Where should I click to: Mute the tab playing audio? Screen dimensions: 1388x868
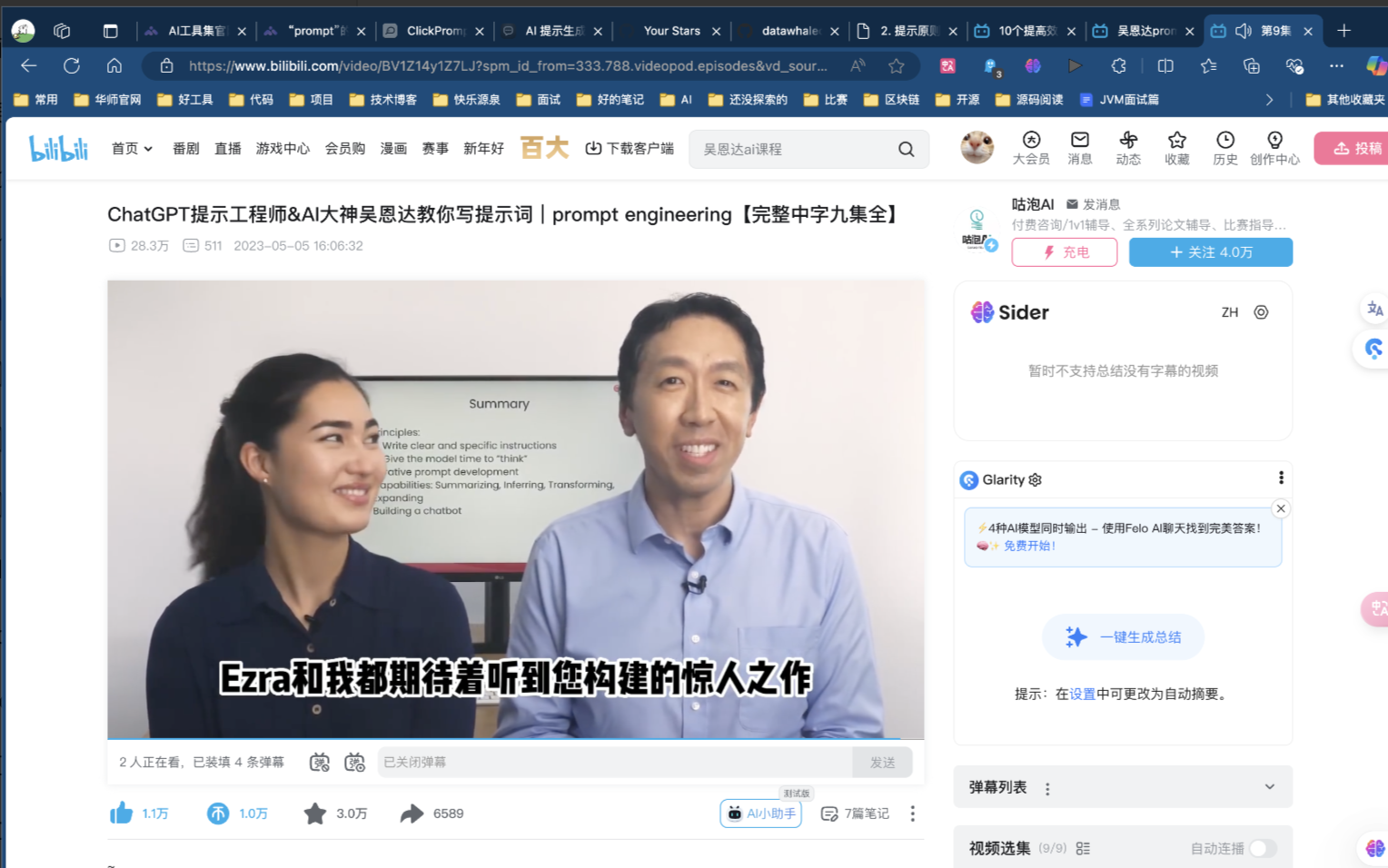tap(1243, 31)
